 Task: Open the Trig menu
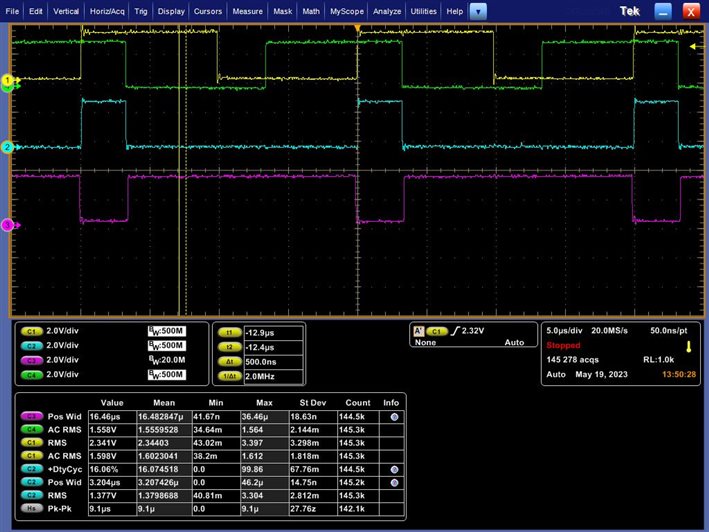140,11
